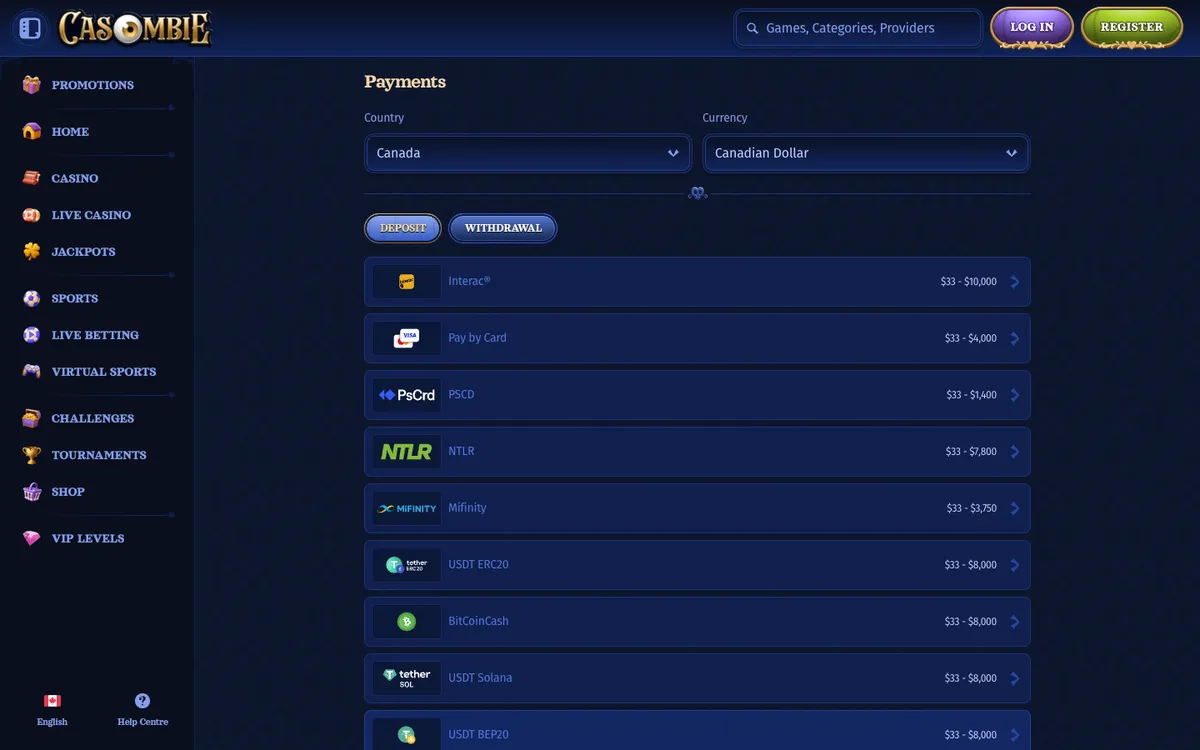Click the Canadian flag language icon
Image resolution: width=1200 pixels, height=750 pixels.
tap(52, 701)
